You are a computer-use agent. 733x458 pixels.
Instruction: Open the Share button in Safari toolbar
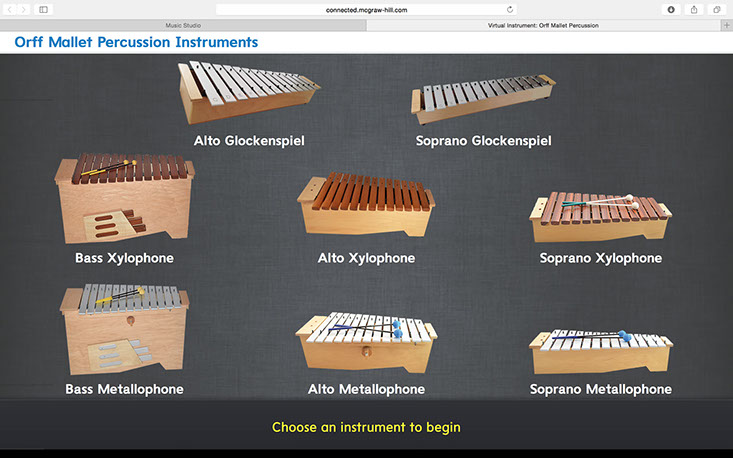(x=694, y=9)
